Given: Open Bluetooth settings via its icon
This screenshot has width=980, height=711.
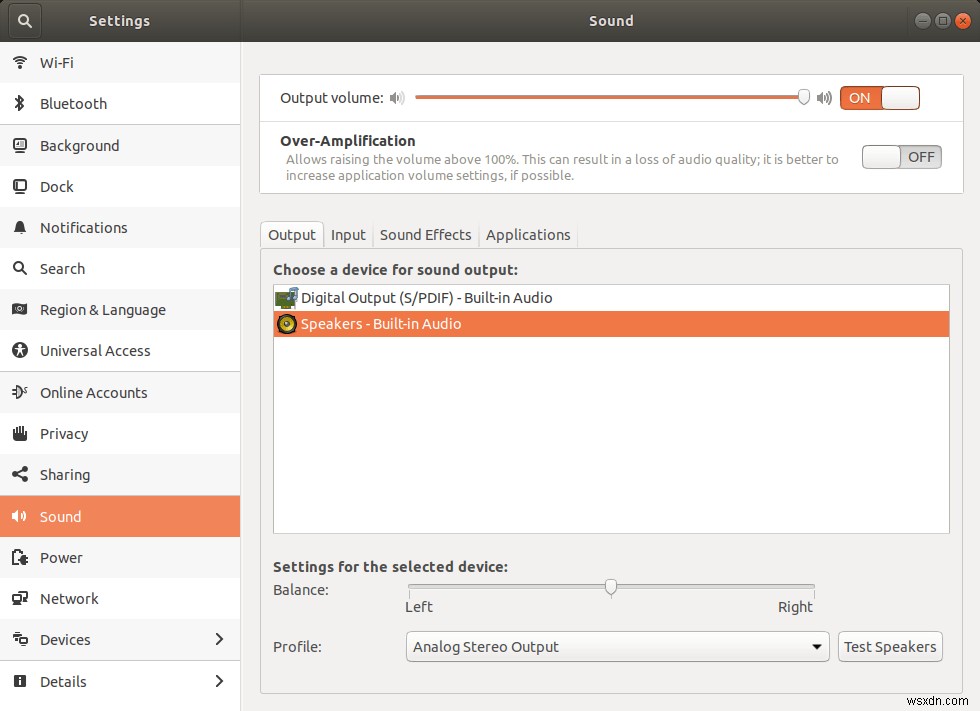Looking at the screenshot, I should click(x=21, y=103).
